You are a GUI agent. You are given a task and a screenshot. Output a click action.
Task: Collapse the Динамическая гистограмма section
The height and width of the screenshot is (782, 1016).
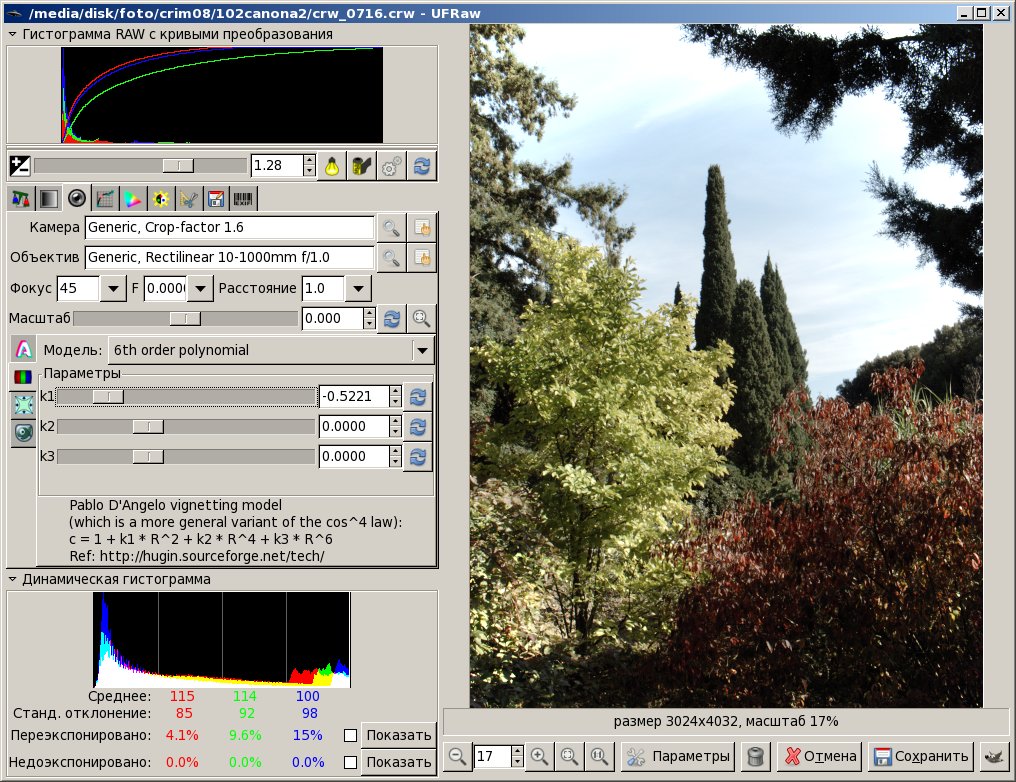click(x=12, y=579)
